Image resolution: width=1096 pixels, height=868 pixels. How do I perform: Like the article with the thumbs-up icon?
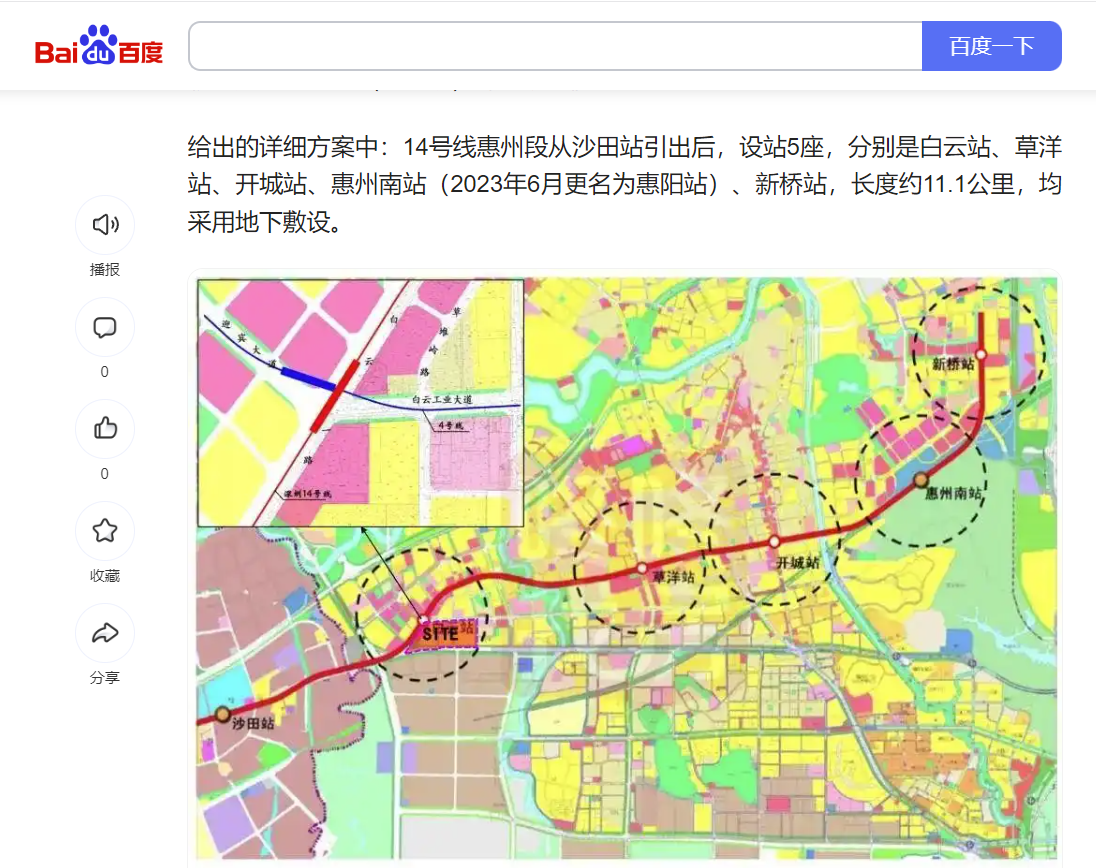tap(105, 429)
